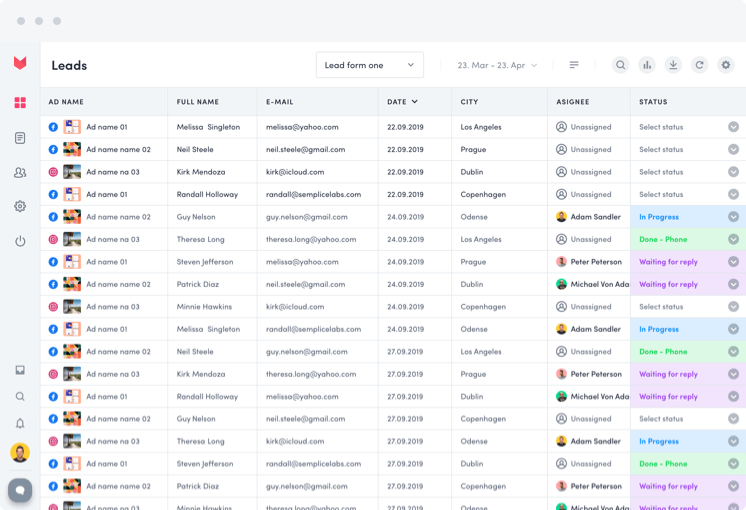Click the filter lines icon in toolbar
Screen dimensions: 746x510
click(574, 65)
